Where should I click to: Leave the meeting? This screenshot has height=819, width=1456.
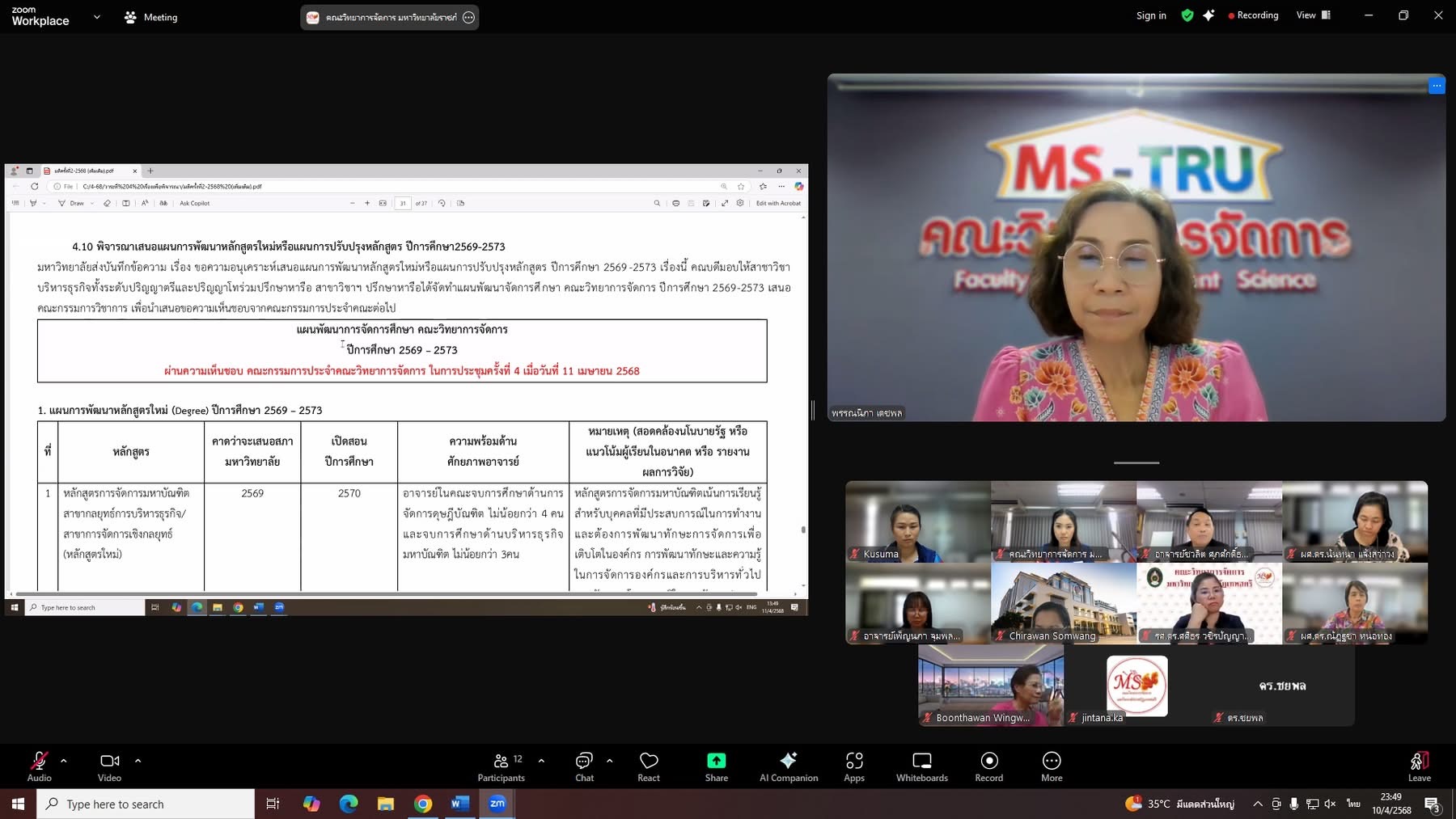tap(1419, 766)
